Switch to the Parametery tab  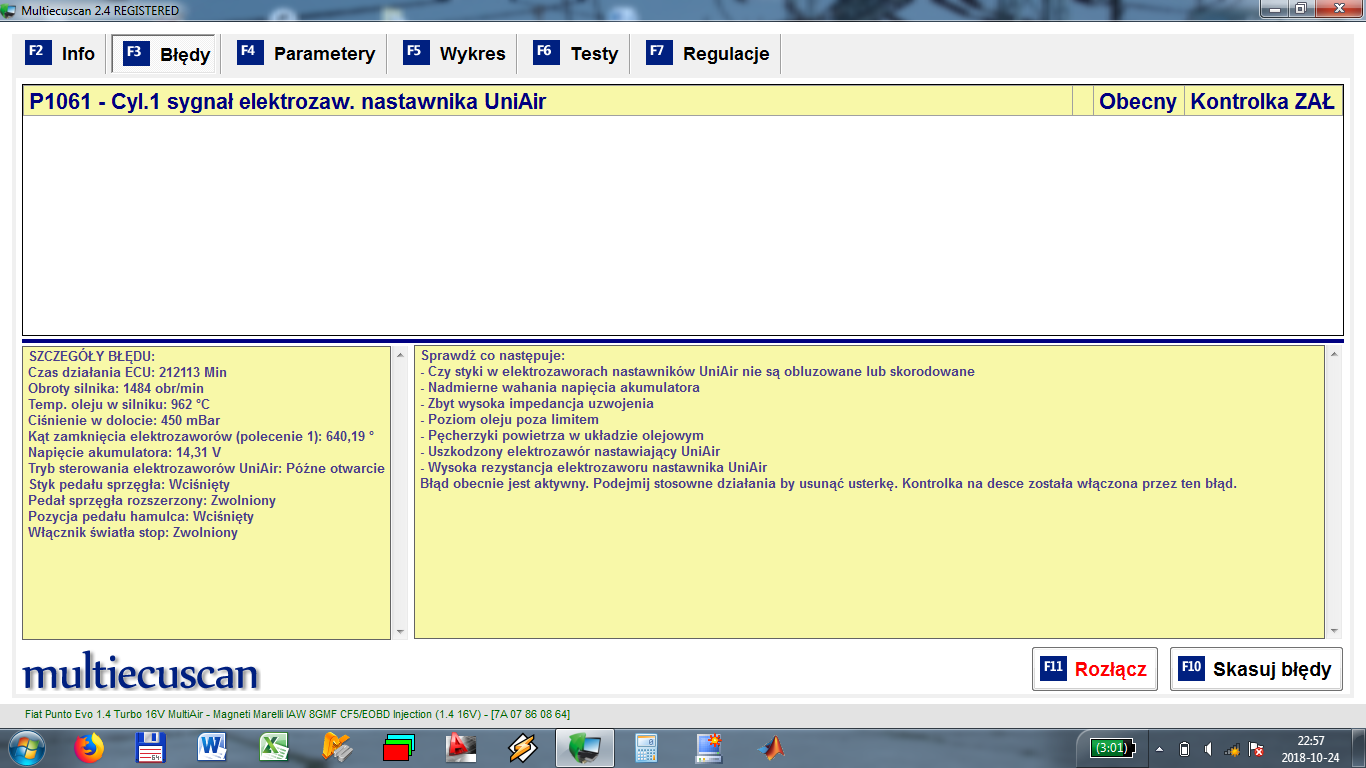[x=306, y=54]
